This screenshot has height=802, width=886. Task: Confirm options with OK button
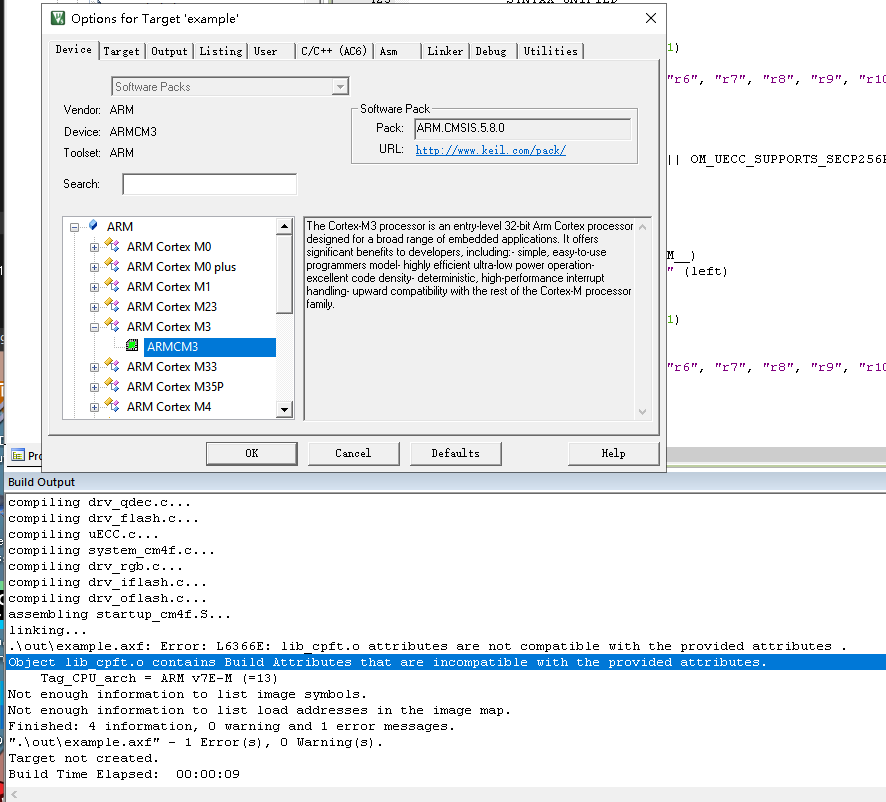[x=251, y=453]
